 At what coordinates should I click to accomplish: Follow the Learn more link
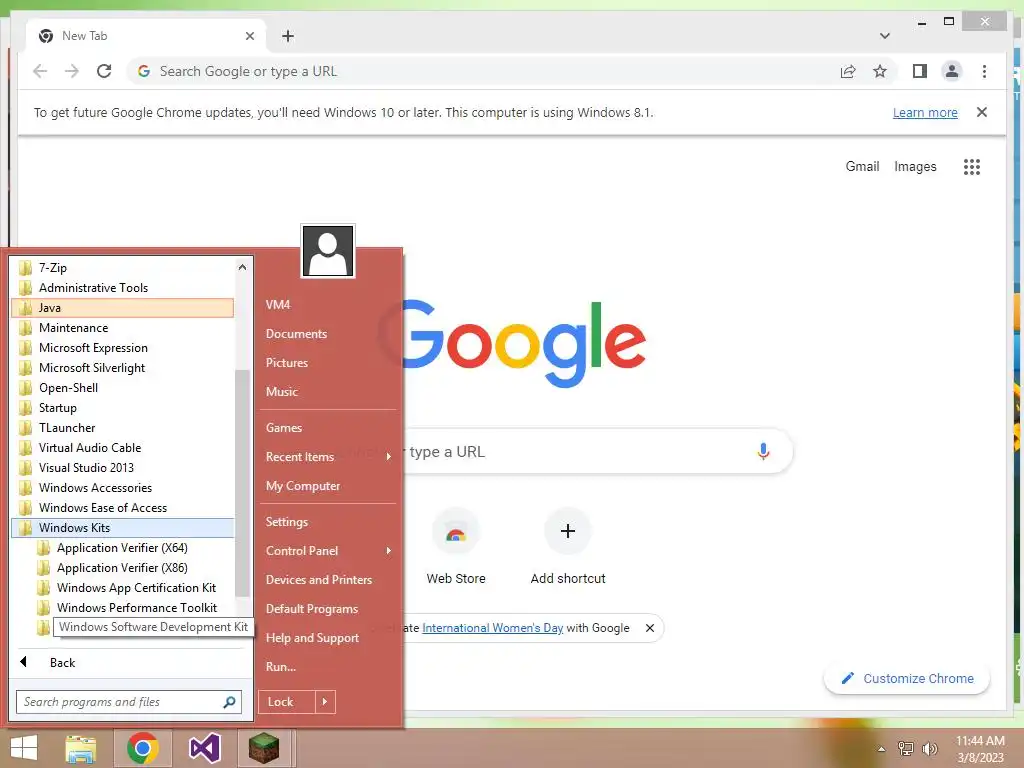point(925,112)
